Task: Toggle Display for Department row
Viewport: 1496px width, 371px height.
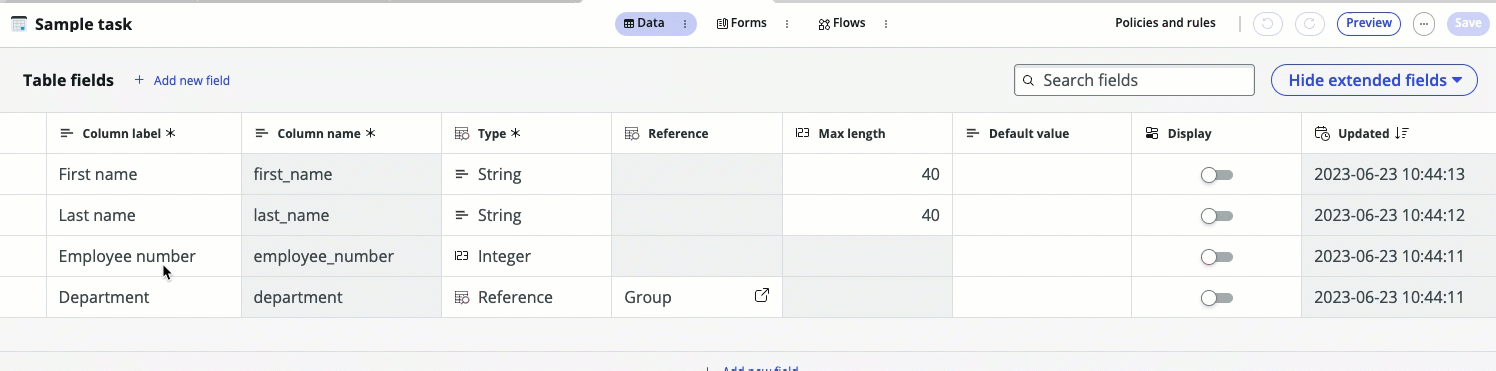Action: click(1217, 298)
